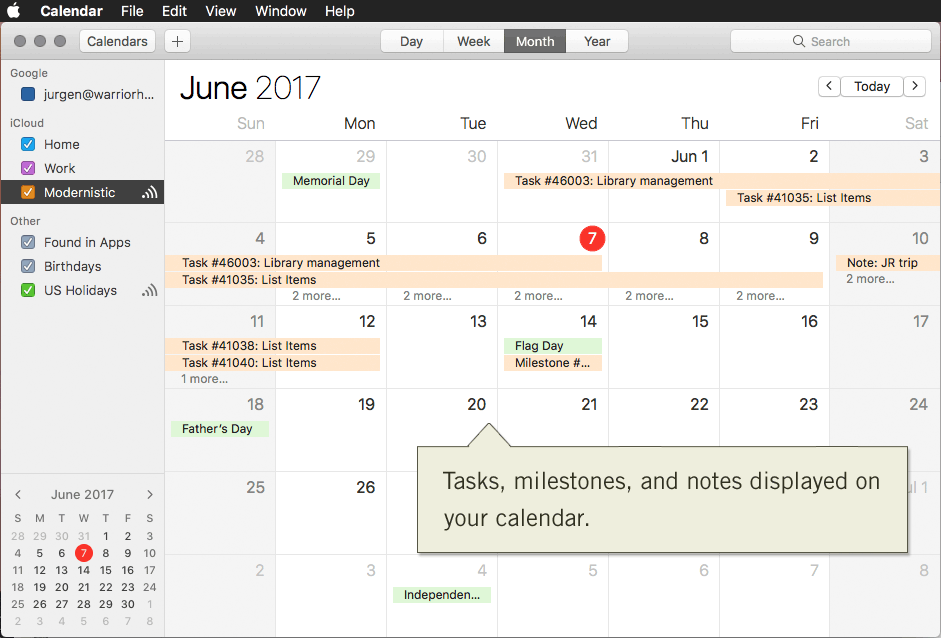Screen dimensions: 941x638
Task: Expand '1 more...' events on Sunday June 11
Action: [x=205, y=379]
